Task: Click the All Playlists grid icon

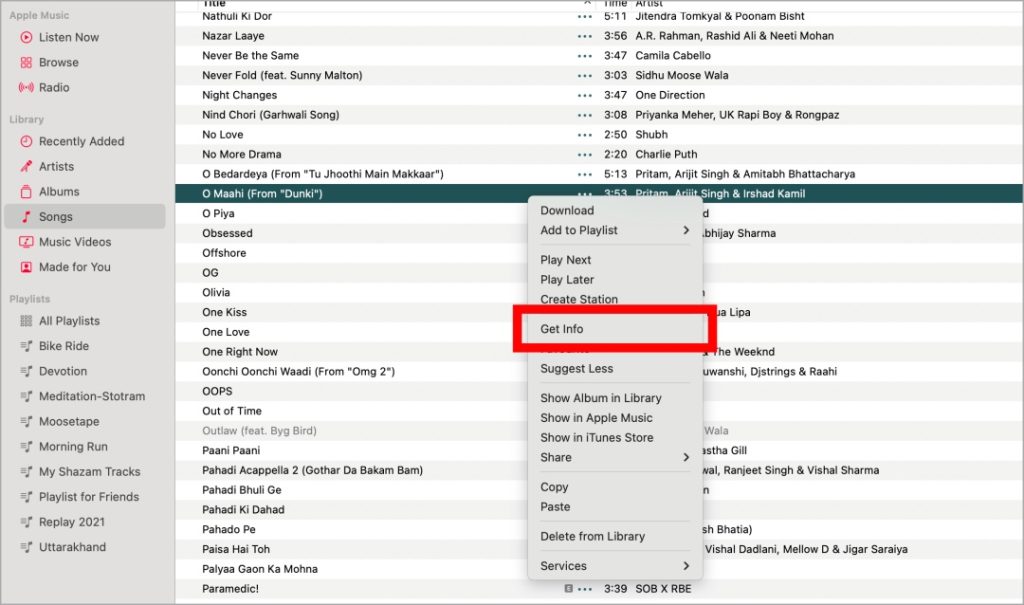Action: [26, 321]
